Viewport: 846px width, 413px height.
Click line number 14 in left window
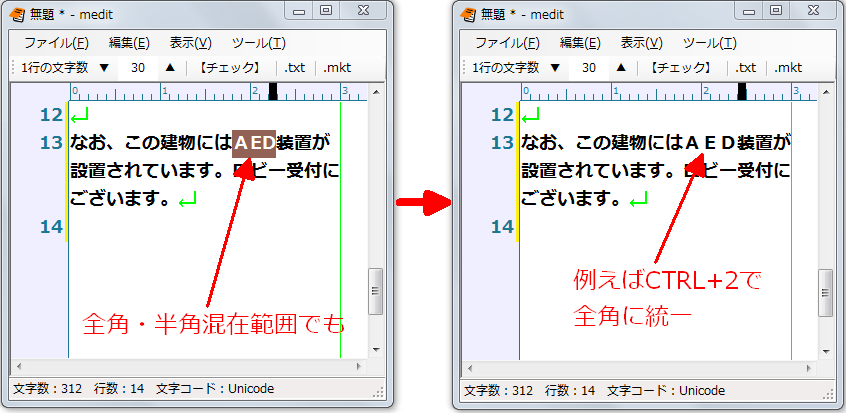(51, 227)
